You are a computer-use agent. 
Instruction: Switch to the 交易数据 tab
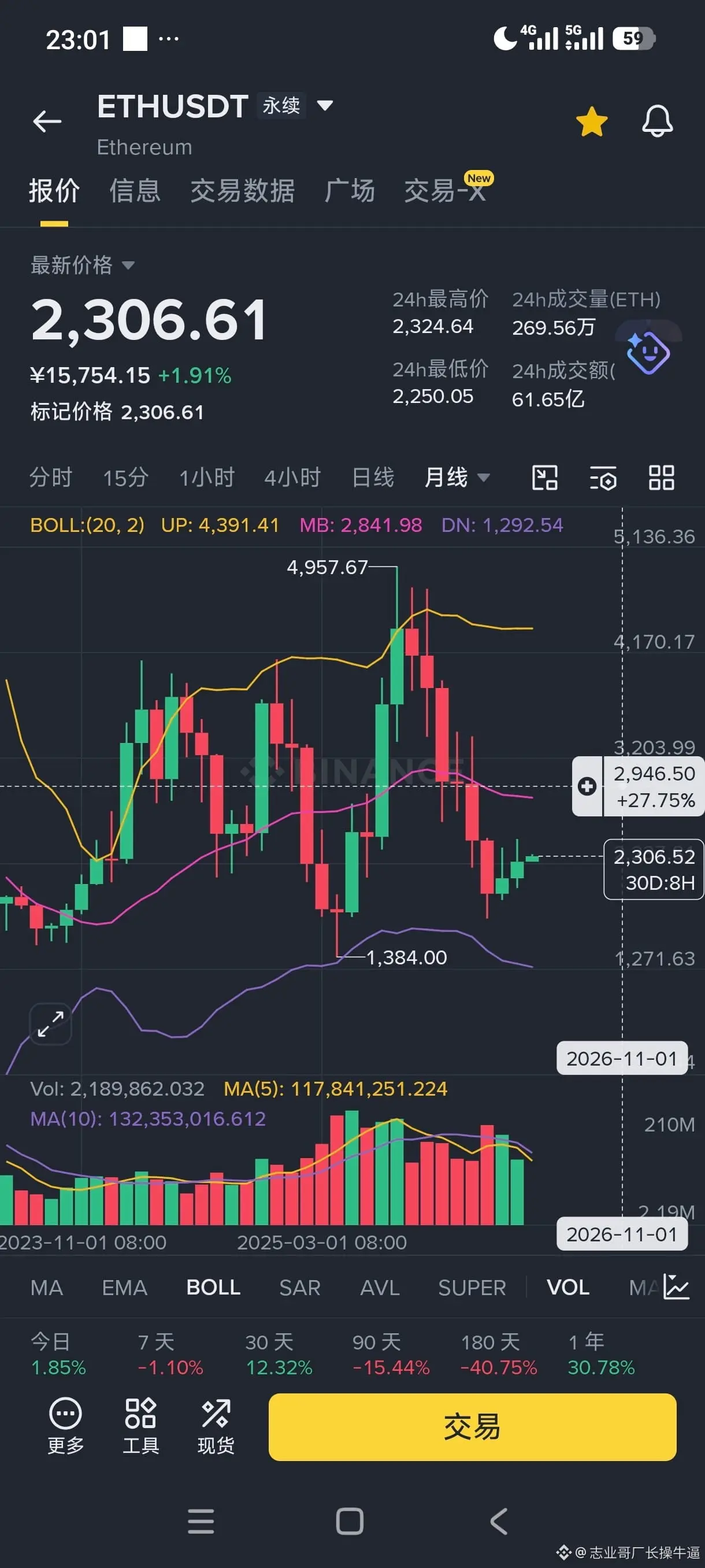[x=243, y=191]
